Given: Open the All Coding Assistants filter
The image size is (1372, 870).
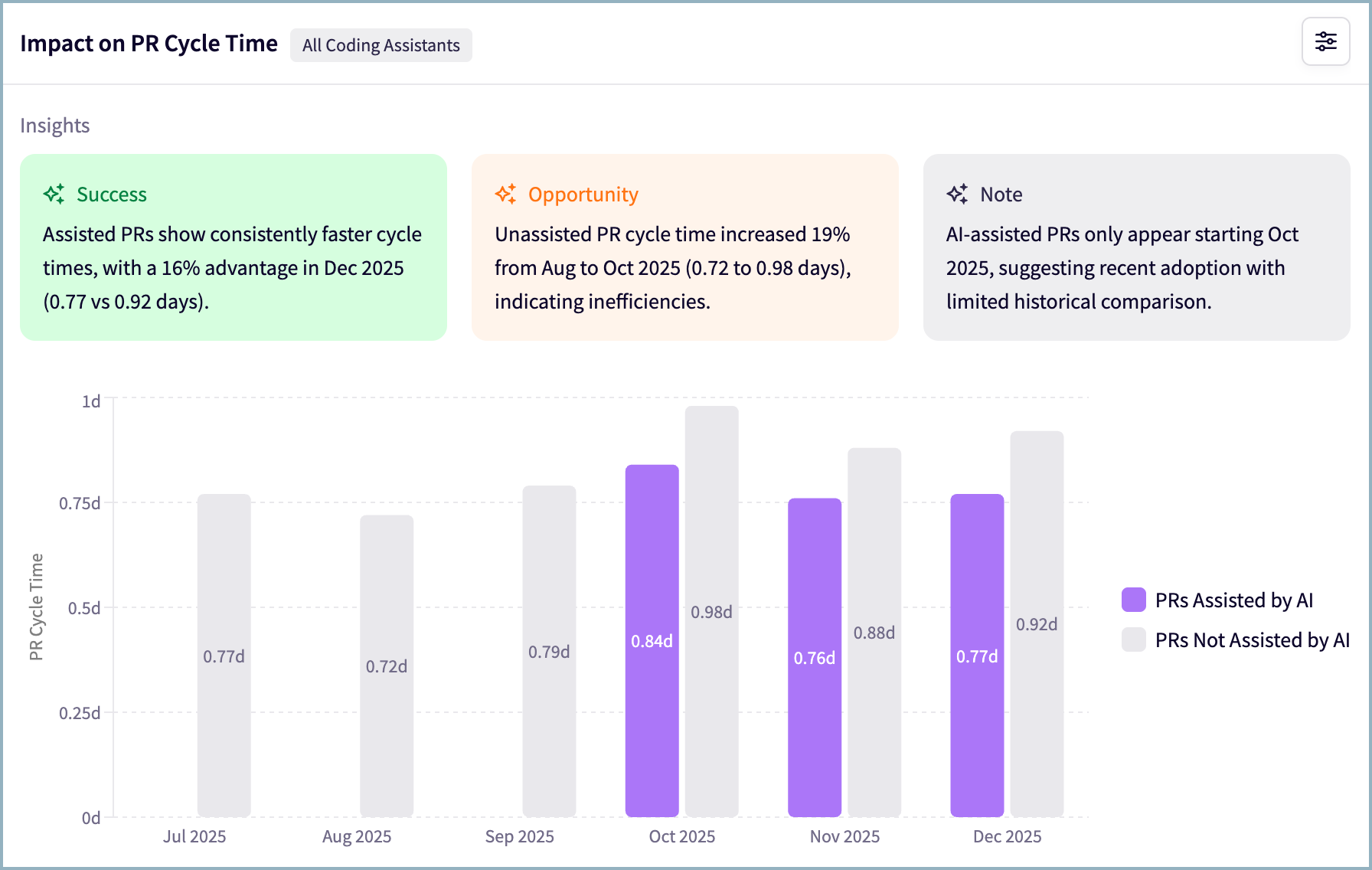Looking at the screenshot, I should pyautogui.click(x=381, y=45).
